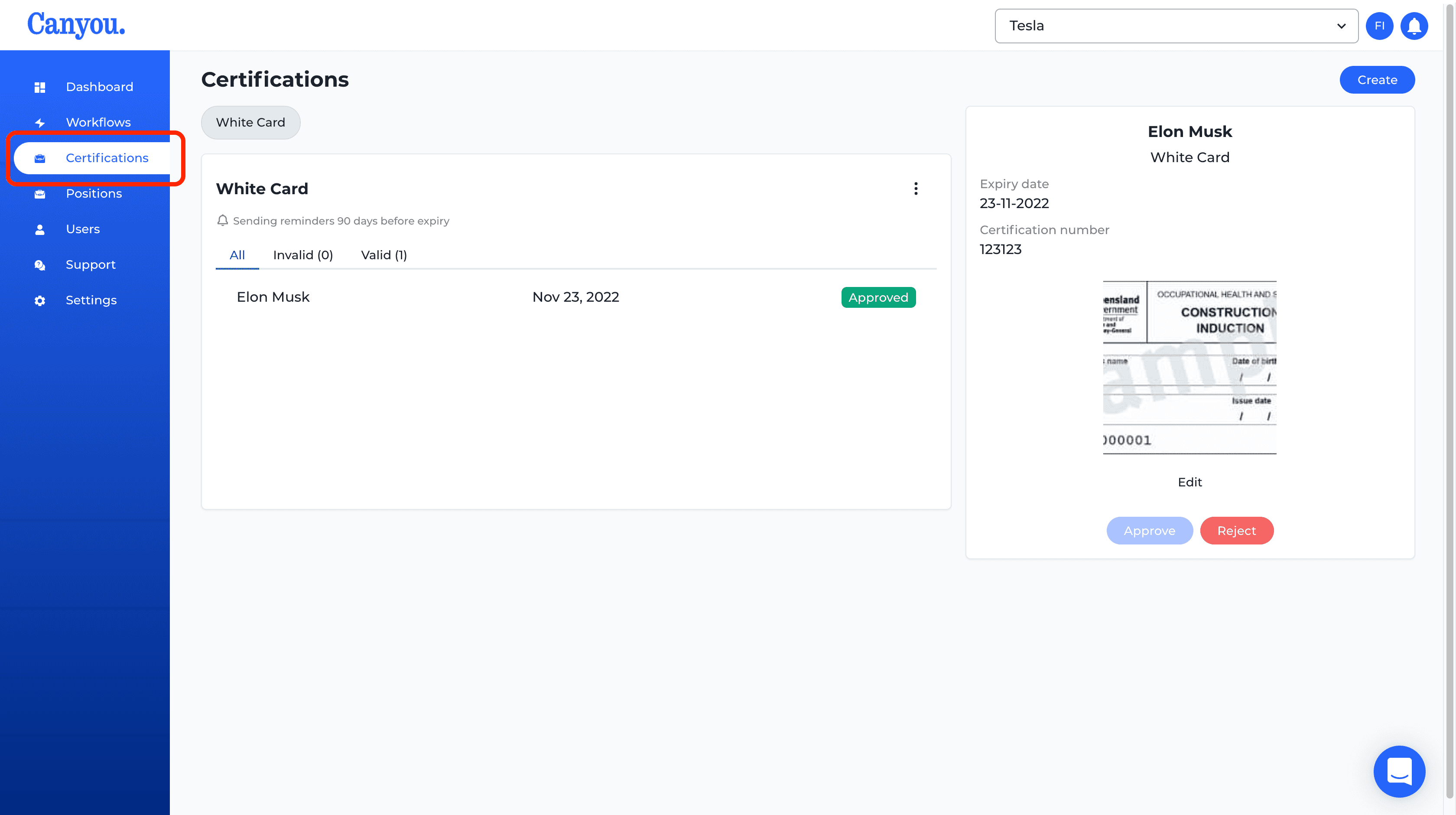Click the expiry date value 23-11-2022
1456x815 pixels.
coord(1014,204)
